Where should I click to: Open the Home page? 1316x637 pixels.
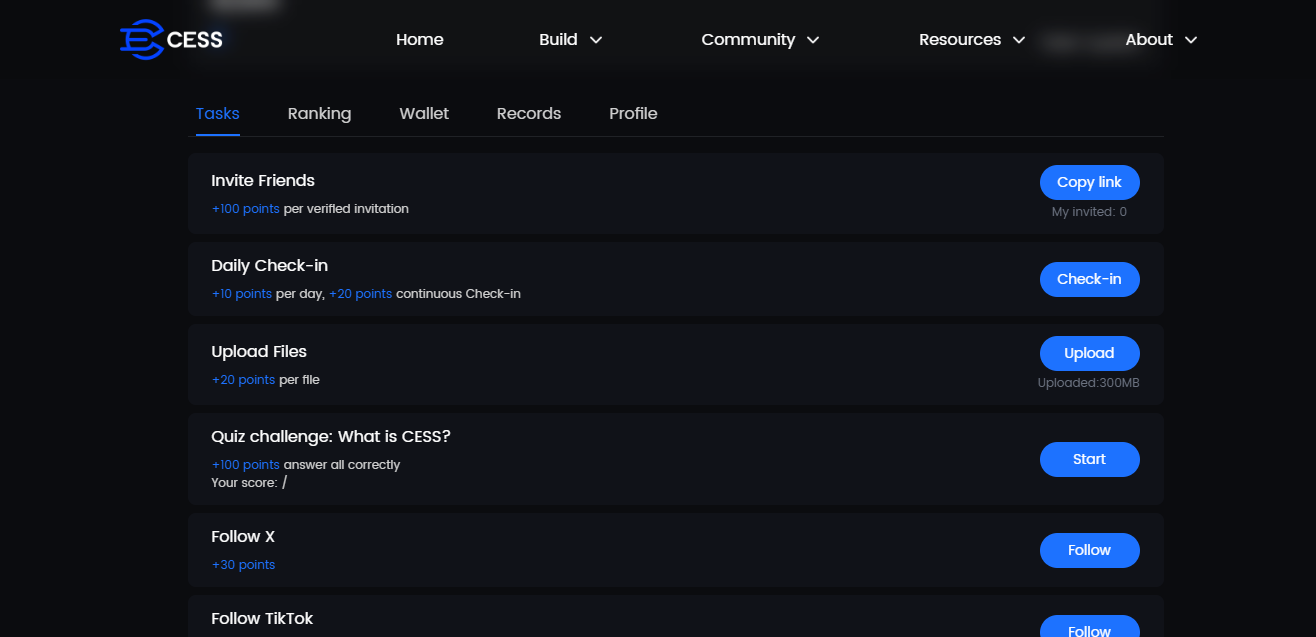(x=419, y=40)
